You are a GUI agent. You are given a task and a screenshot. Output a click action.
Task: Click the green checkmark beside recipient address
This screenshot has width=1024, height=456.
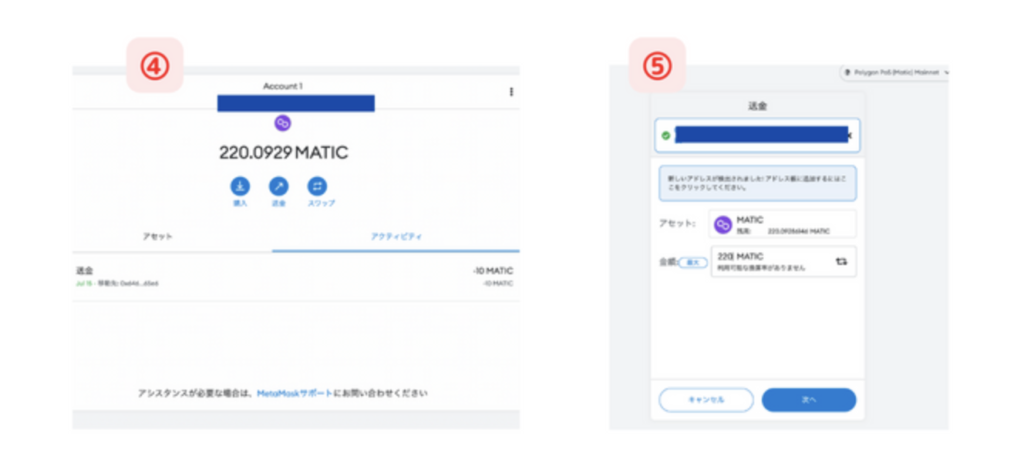tap(666, 134)
